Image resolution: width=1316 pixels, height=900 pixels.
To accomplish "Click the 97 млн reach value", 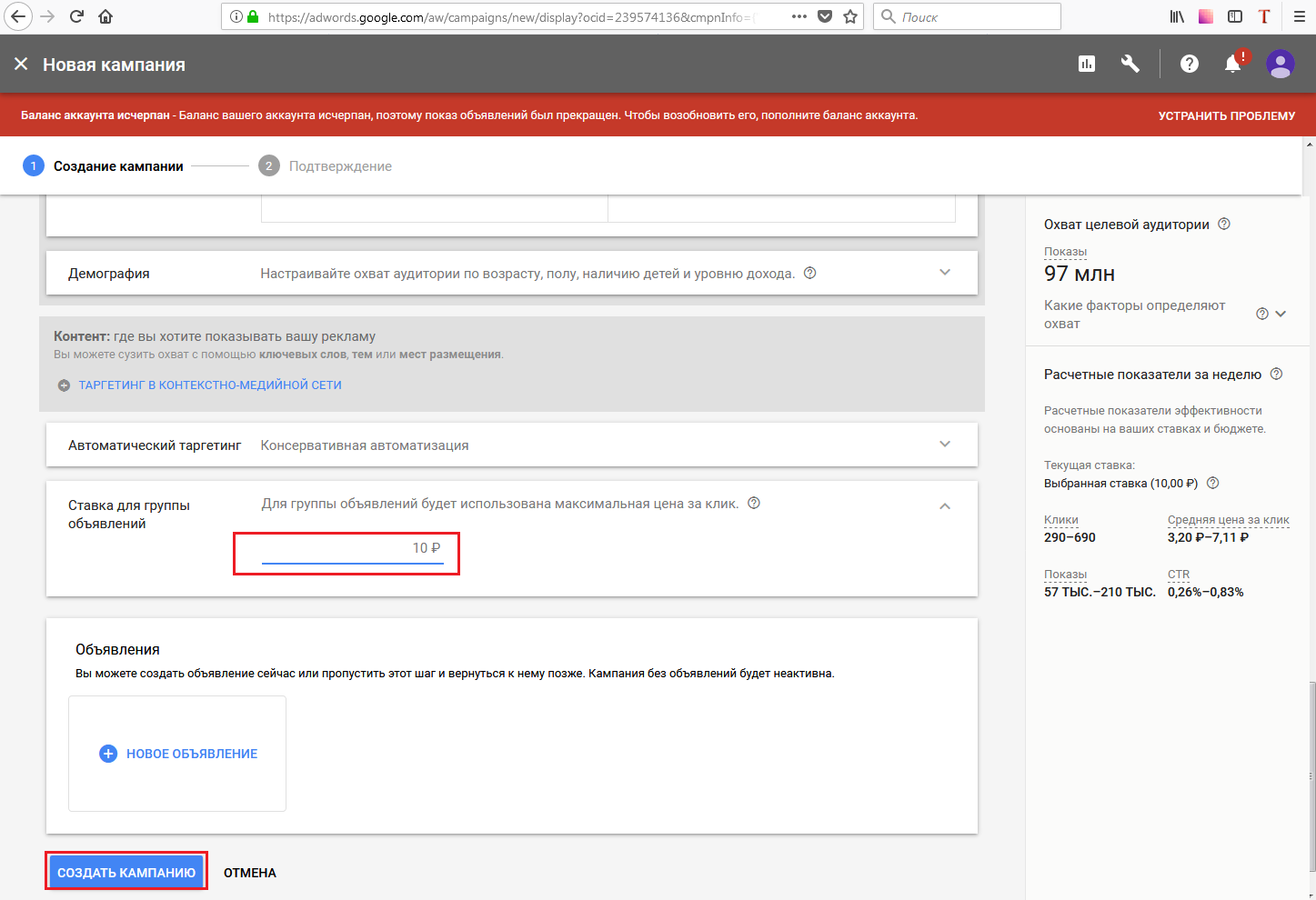I will click(1080, 274).
